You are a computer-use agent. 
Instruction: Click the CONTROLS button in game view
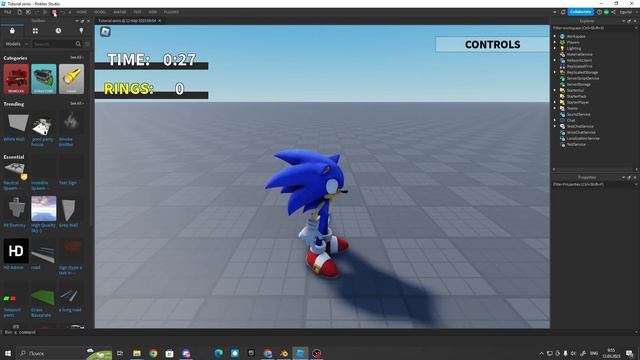click(493, 44)
